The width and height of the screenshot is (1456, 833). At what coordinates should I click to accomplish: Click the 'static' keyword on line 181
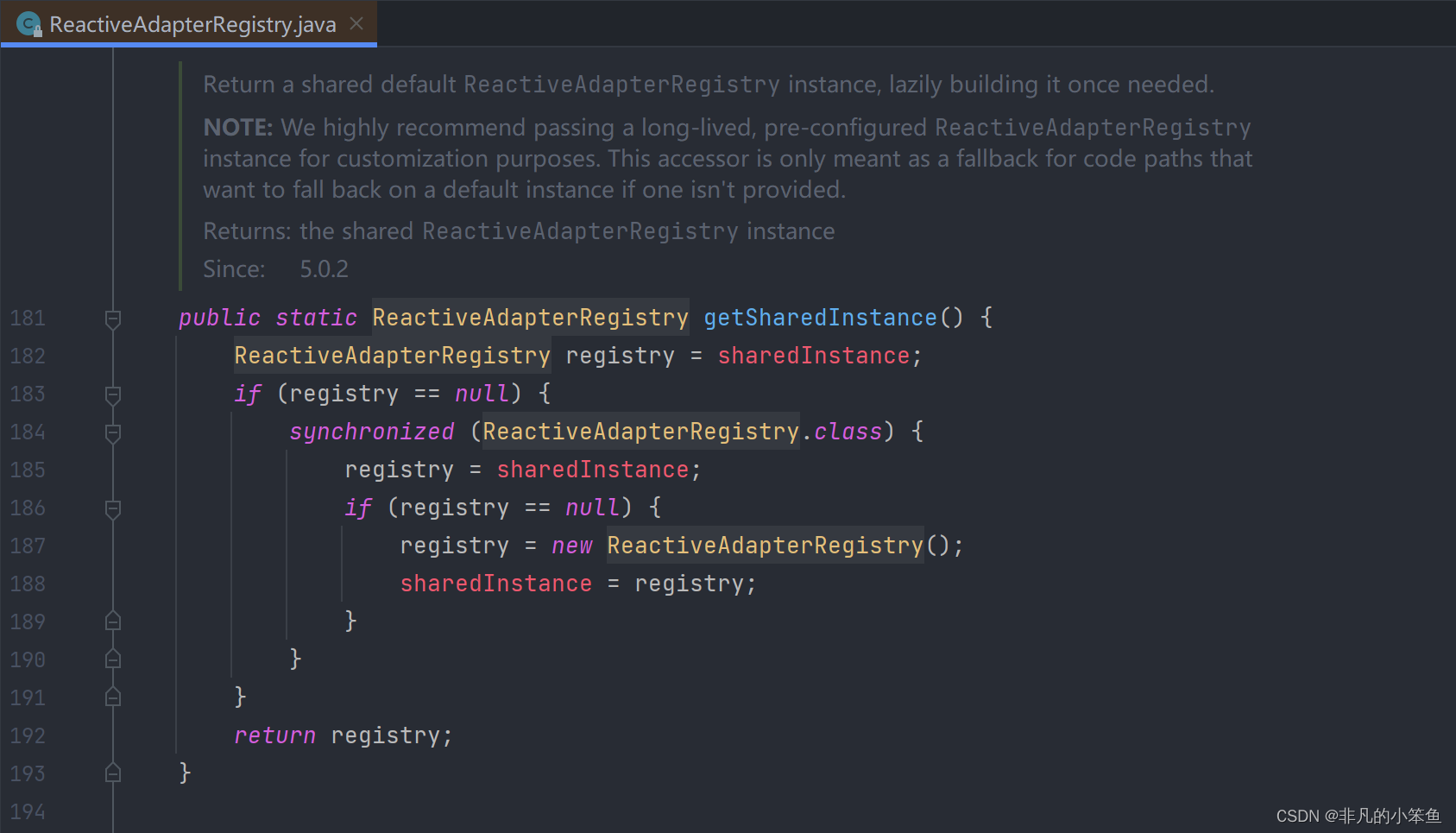tap(316, 318)
